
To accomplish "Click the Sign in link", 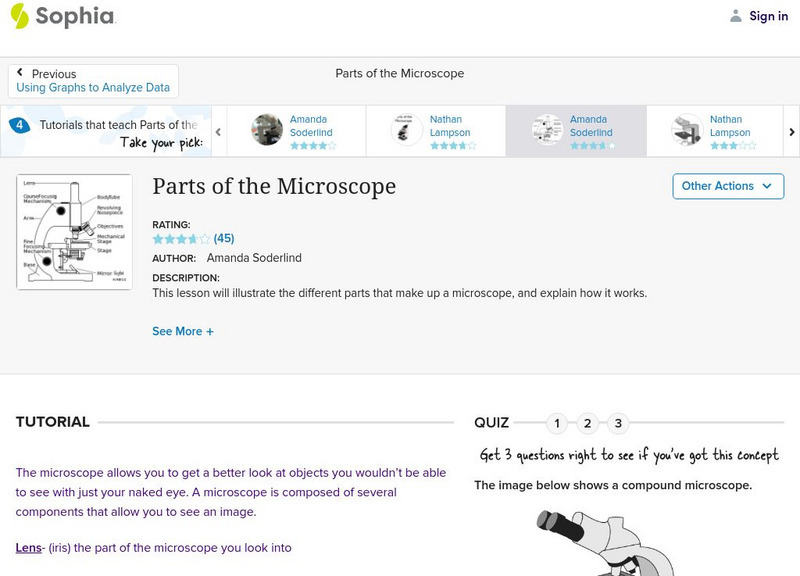I will click(x=768, y=16).
